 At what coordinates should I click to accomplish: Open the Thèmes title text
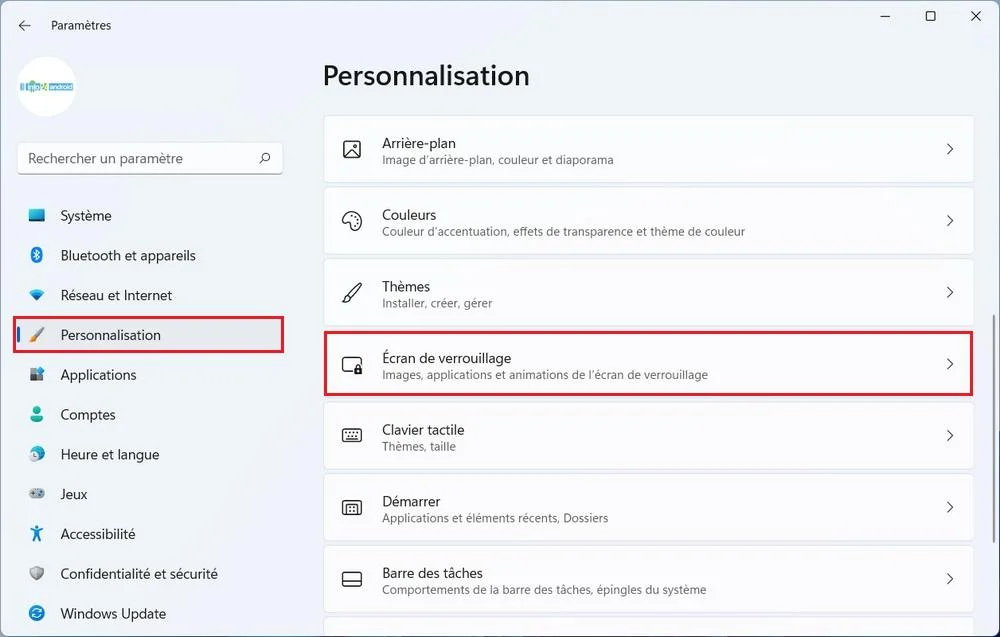406,286
